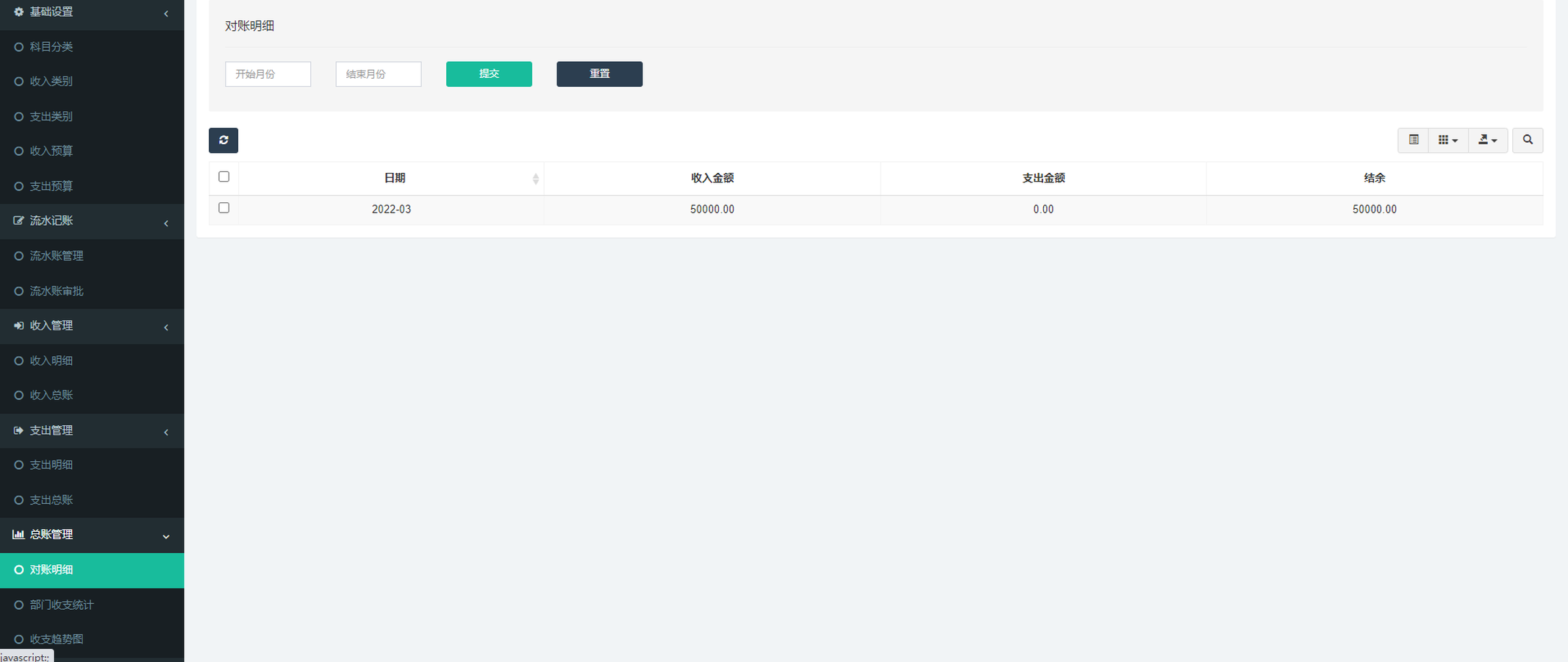Click the sign-in icon beside 收入管理
Screen dimensions: 1568x662
[19, 325]
